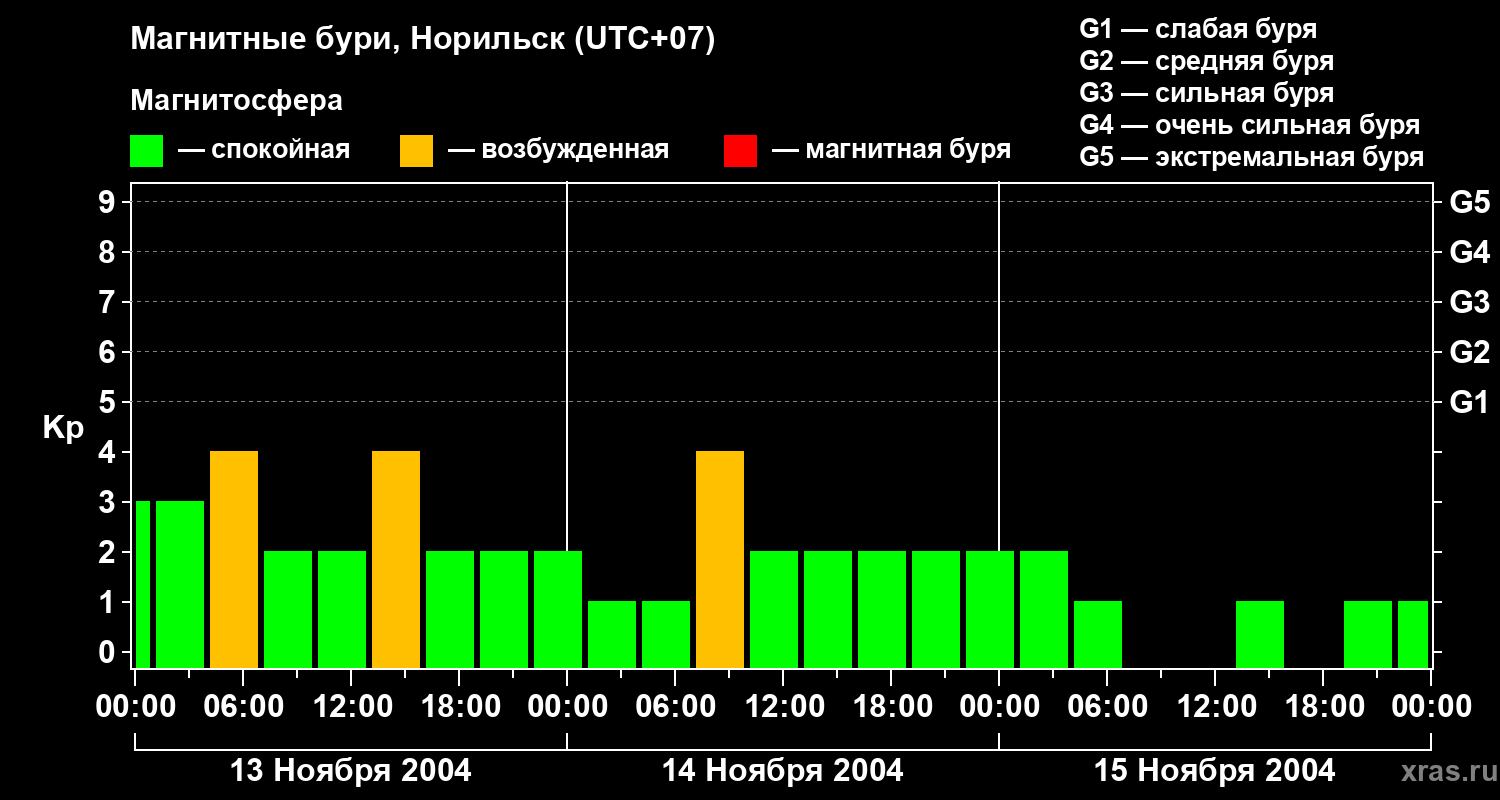1500x800 pixels.
Task: Select the 'G3 — сильная буря' legend line
Action: (x=1206, y=93)
